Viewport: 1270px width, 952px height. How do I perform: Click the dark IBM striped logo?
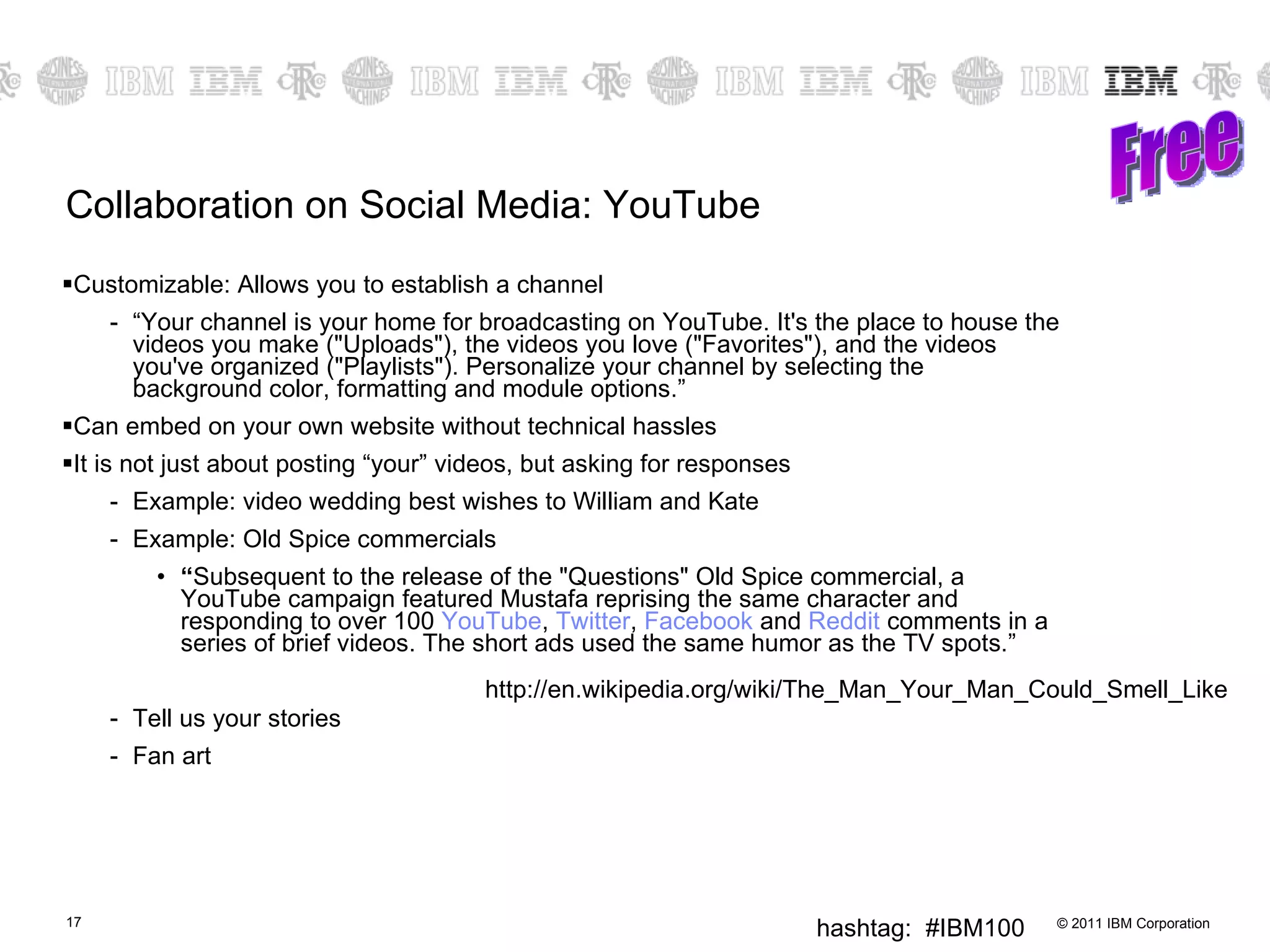point(1140,81)
